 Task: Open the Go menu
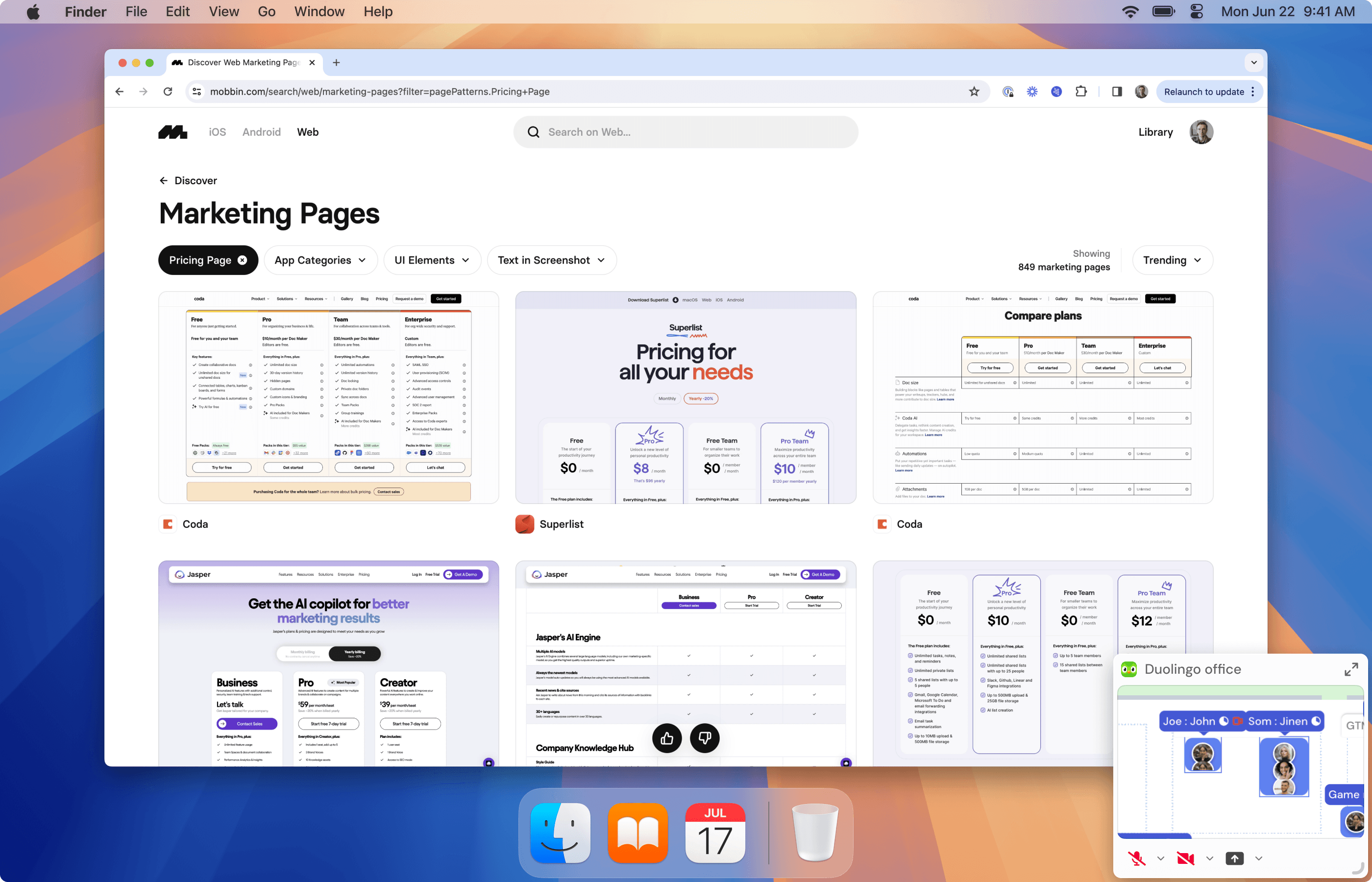266,11
